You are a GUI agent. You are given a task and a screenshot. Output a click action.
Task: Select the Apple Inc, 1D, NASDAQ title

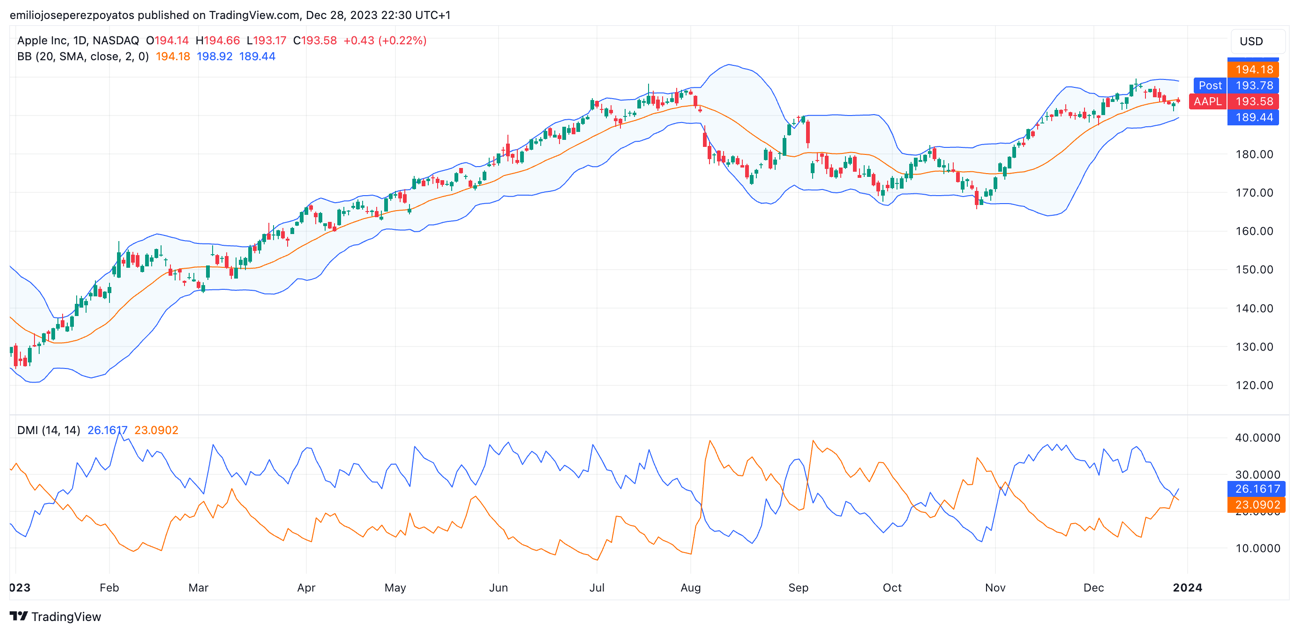pos(78,41)
